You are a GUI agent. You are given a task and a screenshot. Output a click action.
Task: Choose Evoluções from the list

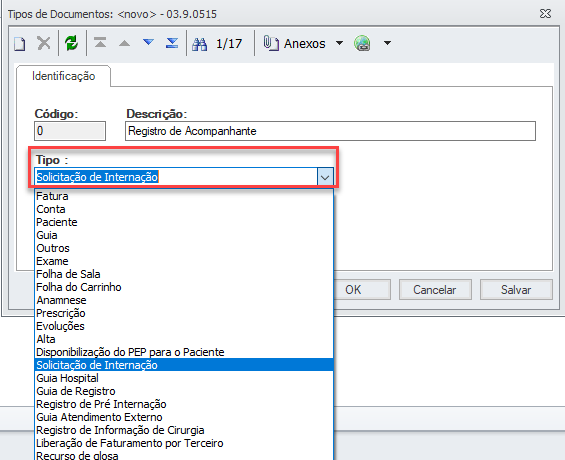[184, 326]
